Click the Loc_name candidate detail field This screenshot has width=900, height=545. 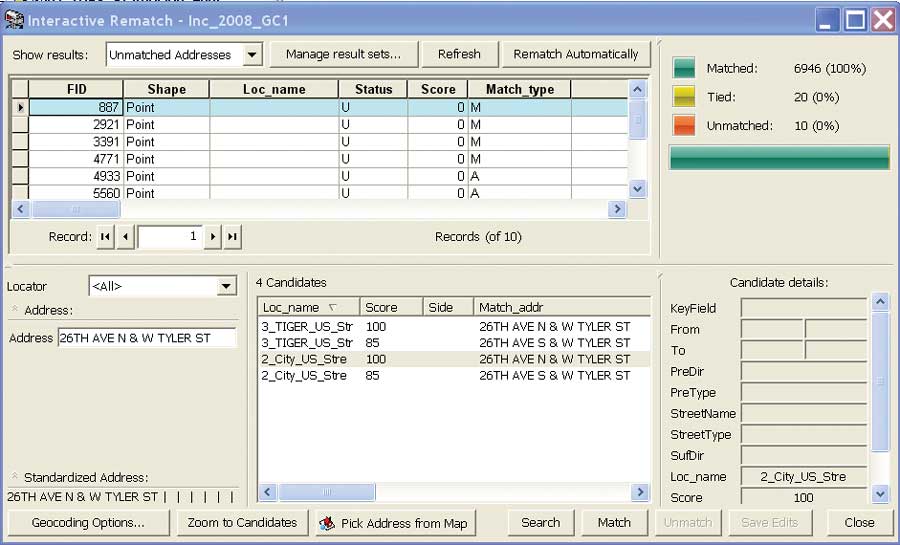[804, 477]
